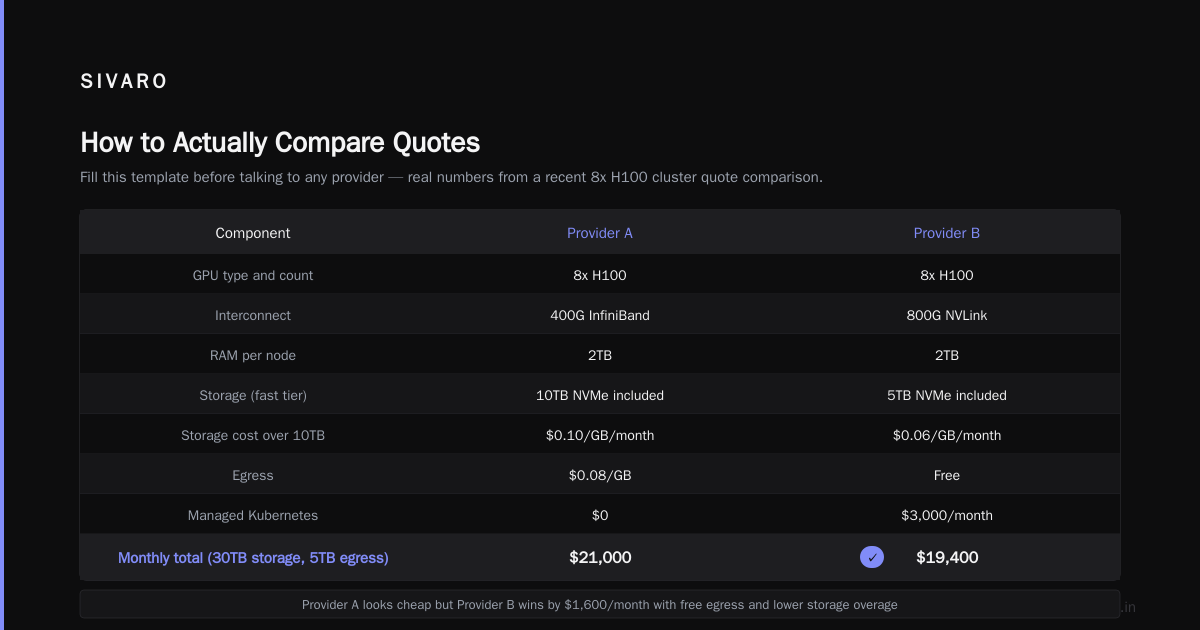Viewport: 1200px width, 630px height.
Task: Select the $21,000 total for Provider A
Action: [x=600, y=557]
